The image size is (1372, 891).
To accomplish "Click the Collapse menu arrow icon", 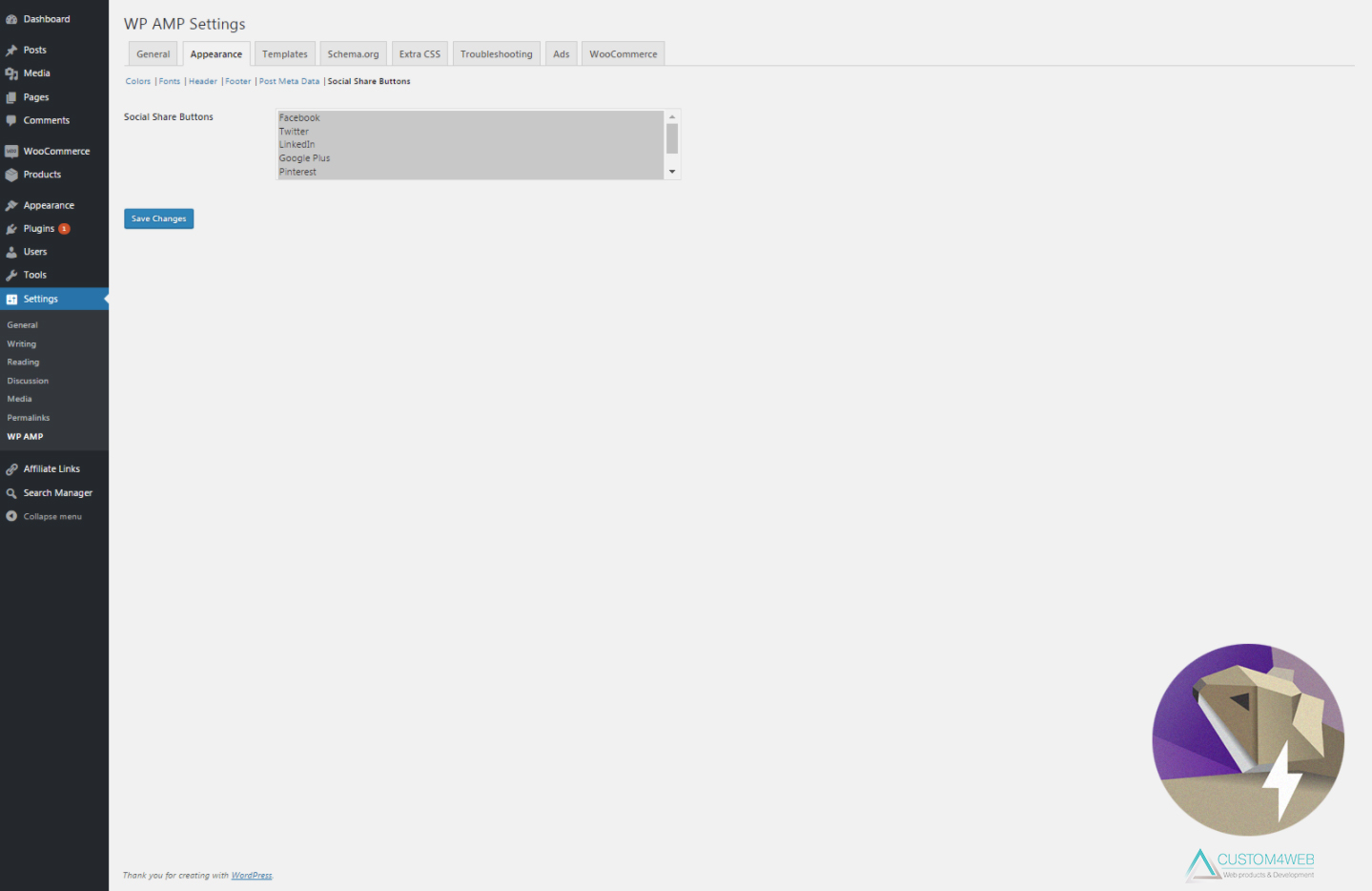I will pyautogui.click(x=11, y=516).
